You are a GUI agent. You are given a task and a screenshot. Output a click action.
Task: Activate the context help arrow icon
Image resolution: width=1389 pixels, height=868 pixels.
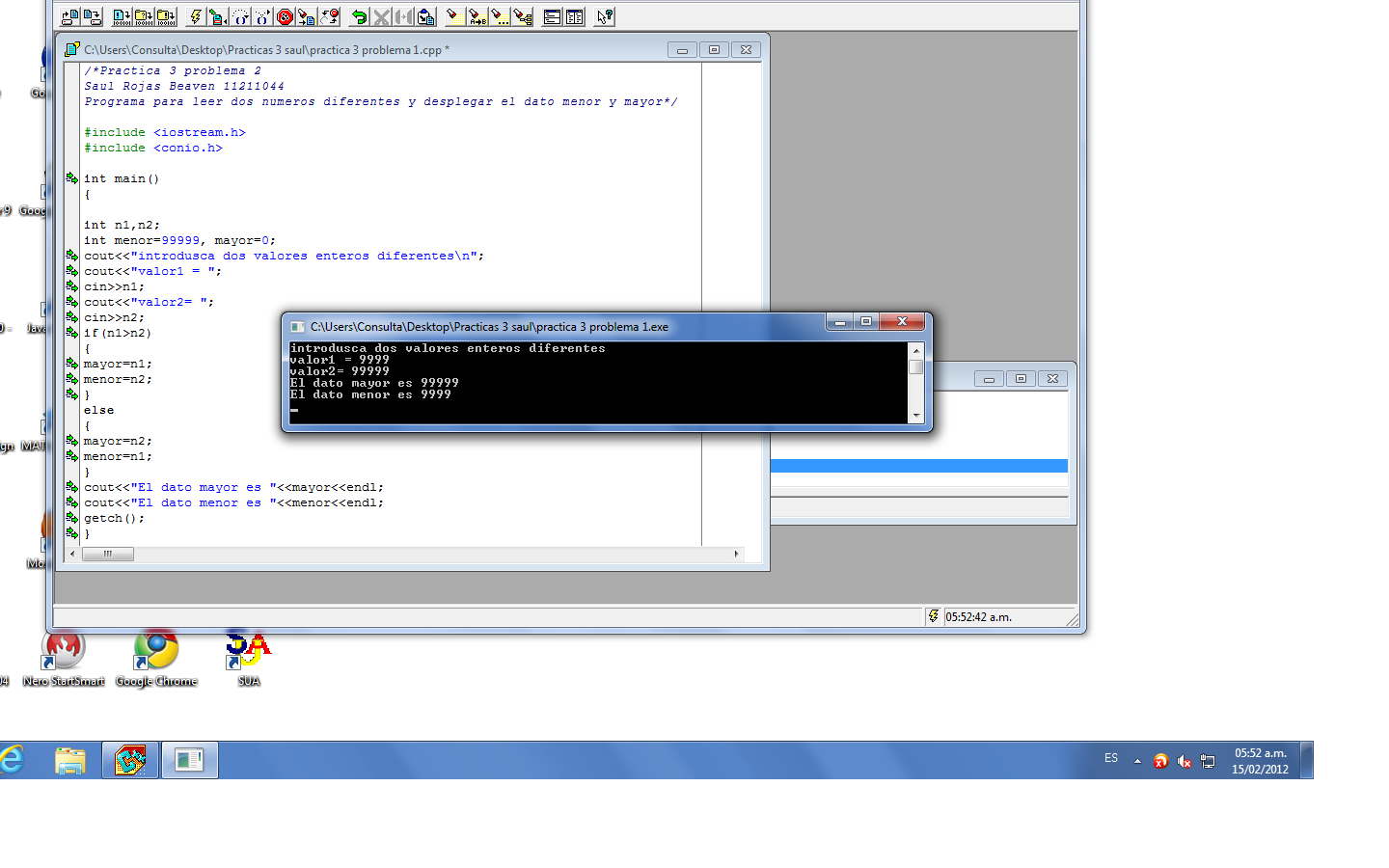[x=604, y=16]
